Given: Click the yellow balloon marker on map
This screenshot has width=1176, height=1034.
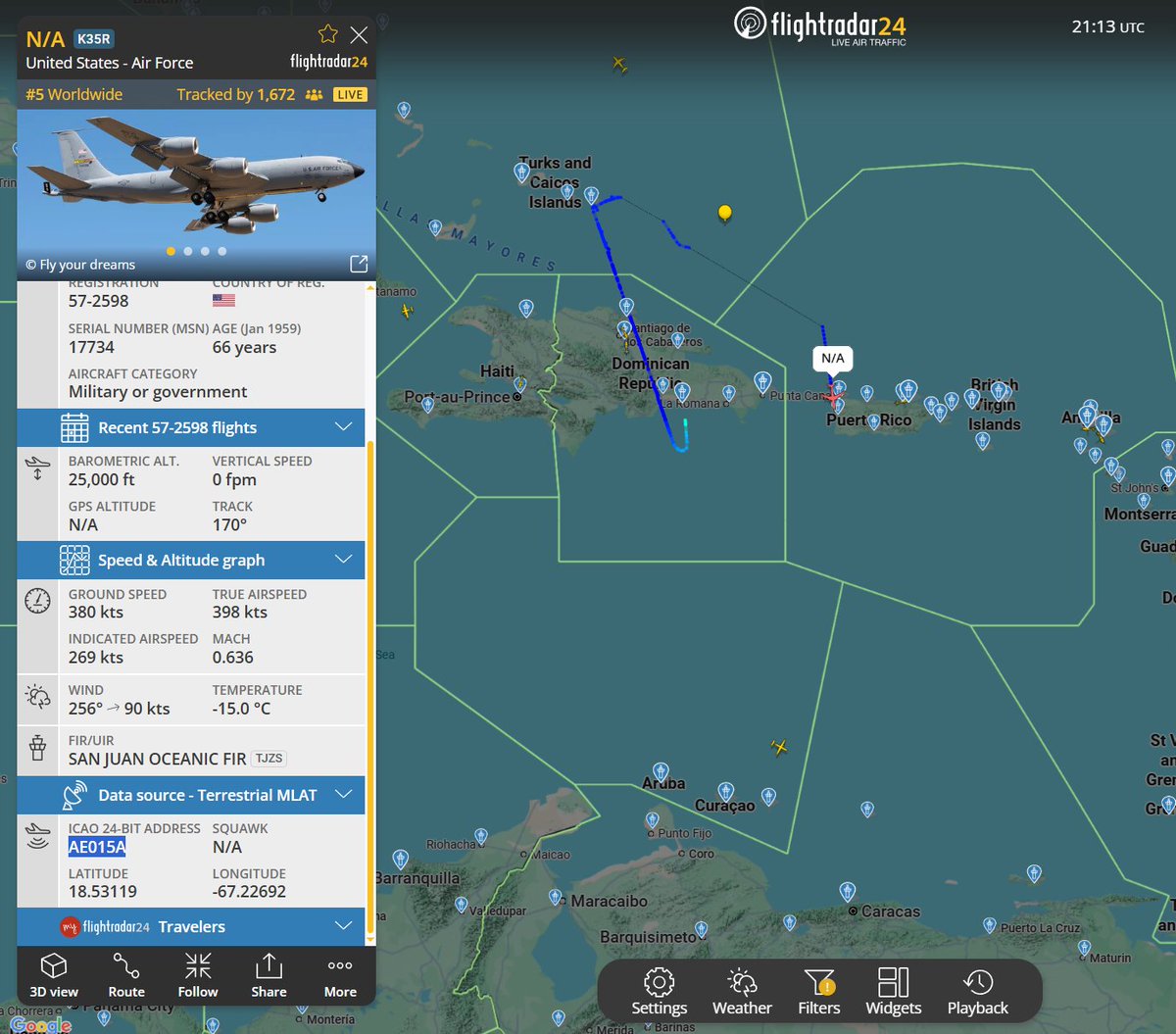Looking at the screenshot, I should (724, 213).
